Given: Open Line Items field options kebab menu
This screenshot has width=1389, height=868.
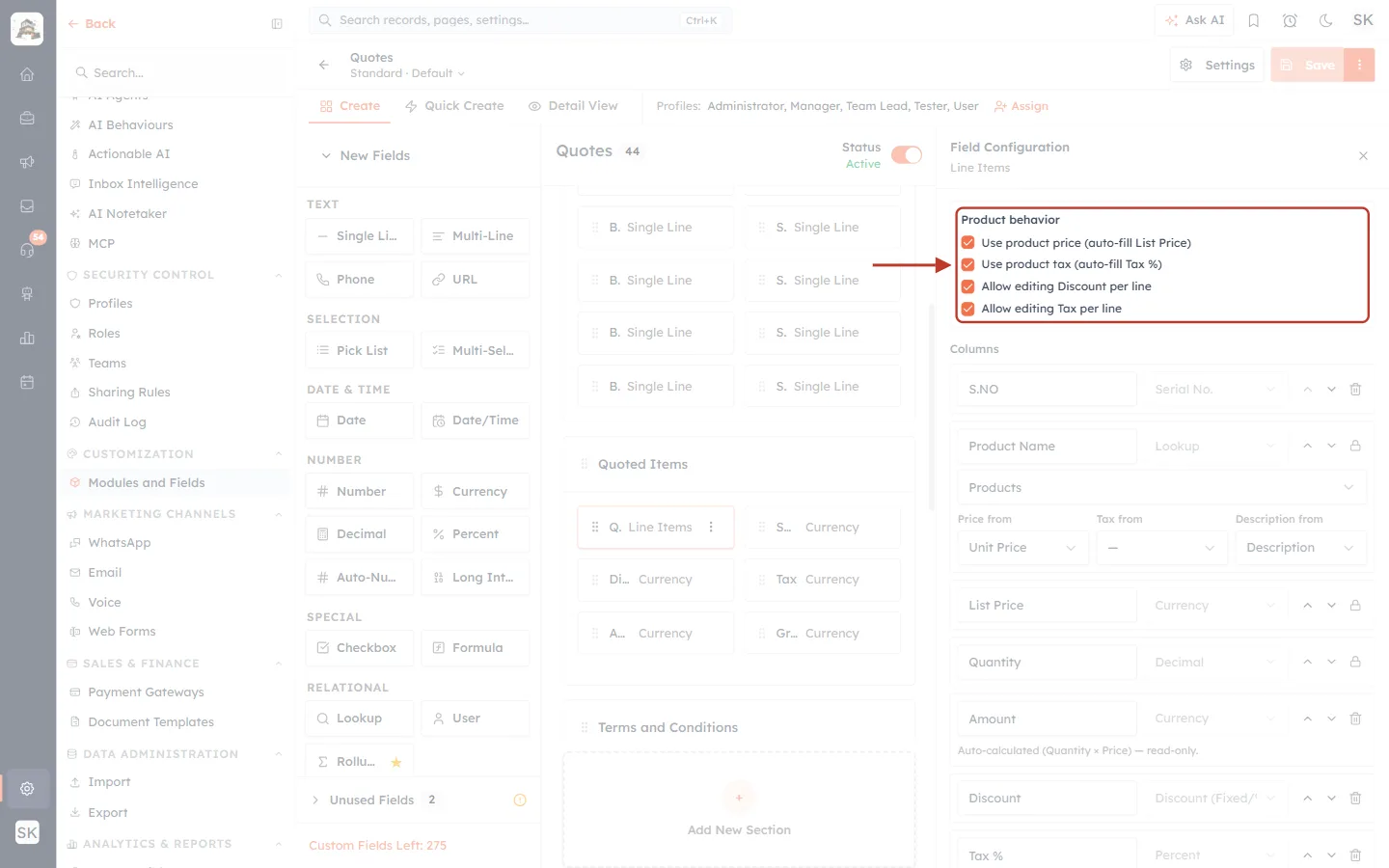Looking at the screenshot, I should pos(711,527).
